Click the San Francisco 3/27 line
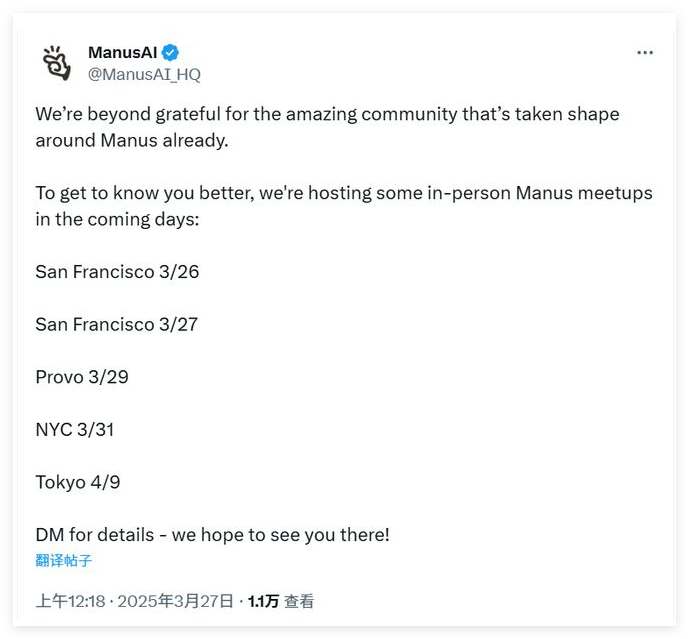The image size is (689, 639). pos(117,324)
